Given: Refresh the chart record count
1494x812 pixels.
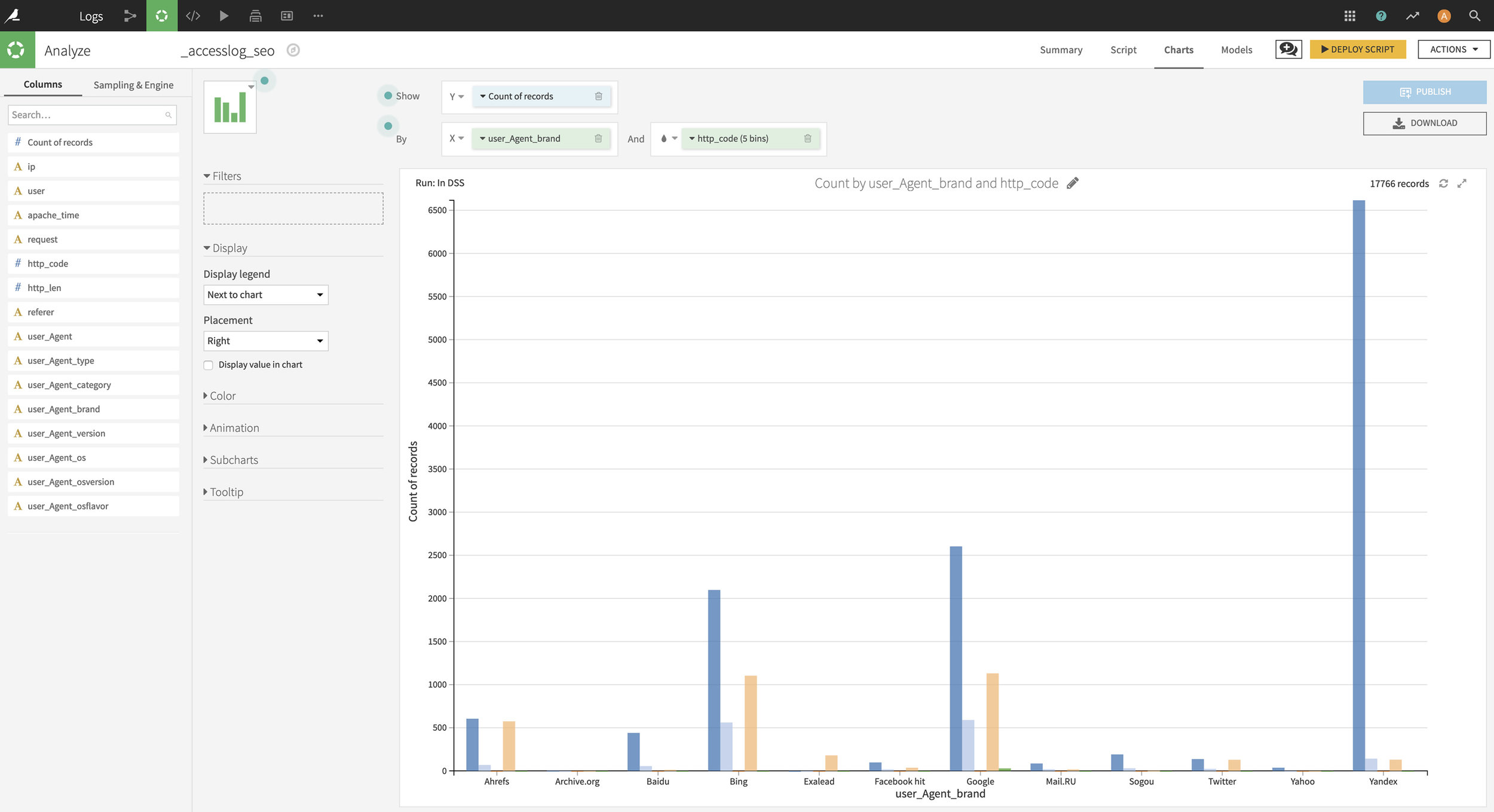Looking at the screenshot, I should (x=1443, y=183).
